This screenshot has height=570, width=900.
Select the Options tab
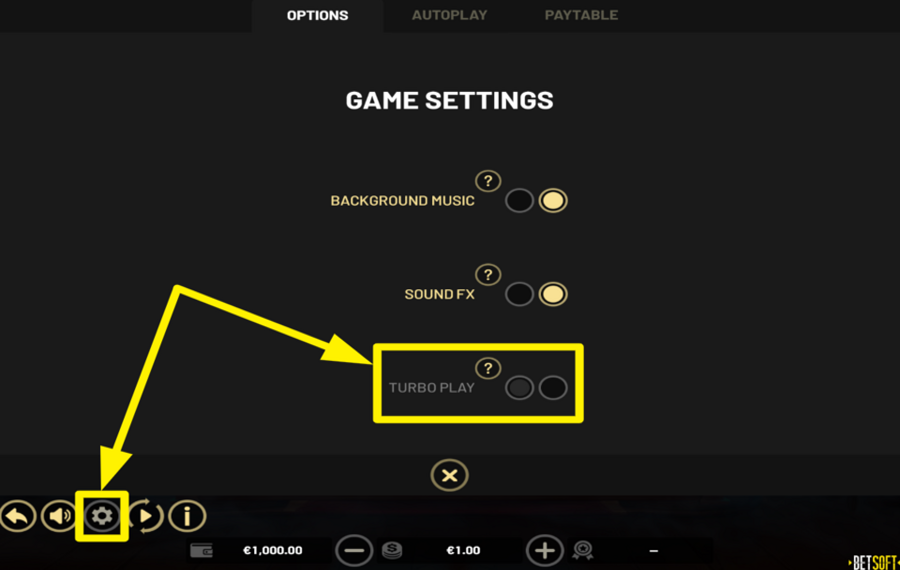click(x=317, y=15)
